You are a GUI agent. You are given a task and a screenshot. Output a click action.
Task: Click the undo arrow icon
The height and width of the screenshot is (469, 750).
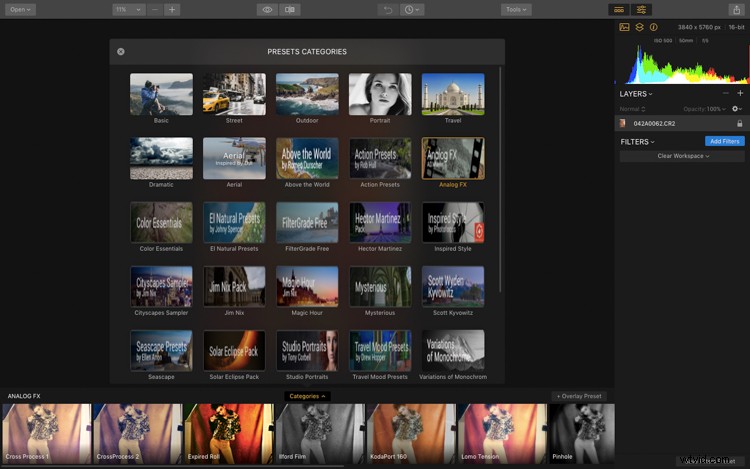point(388,10)
